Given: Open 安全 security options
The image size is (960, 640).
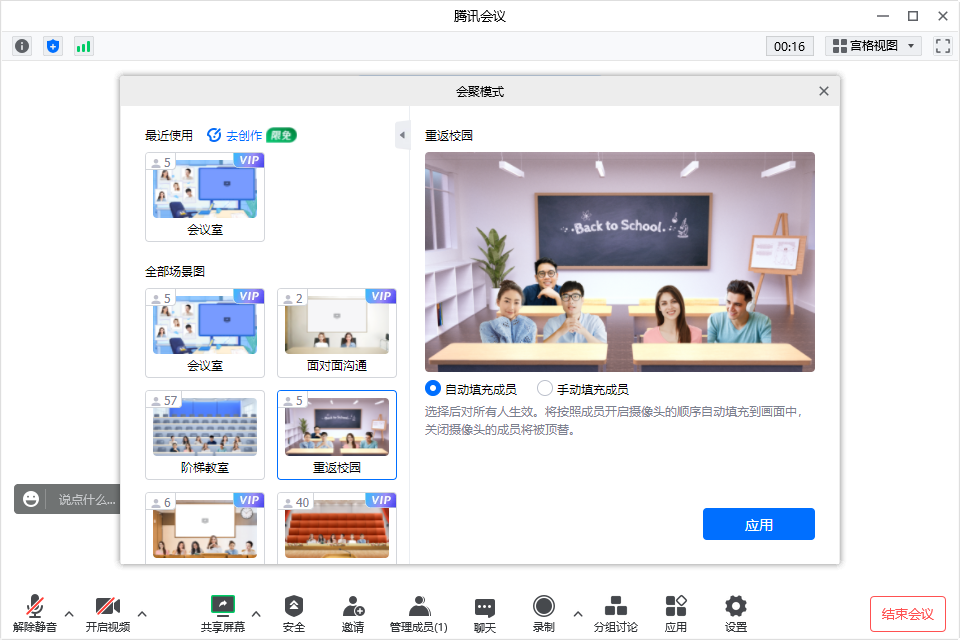Looking at the screenshot, I should [294, 614].
